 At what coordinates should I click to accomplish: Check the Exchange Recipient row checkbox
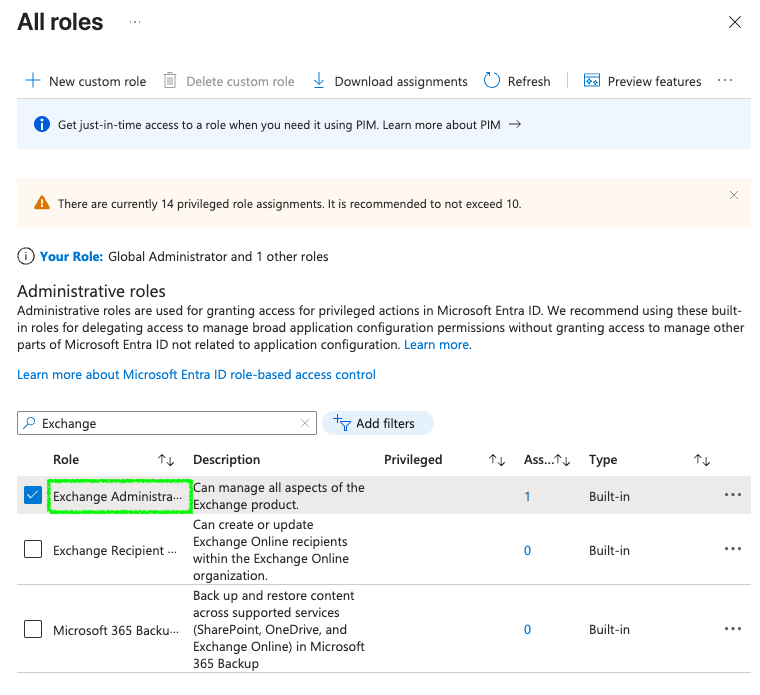coord(33,549)
